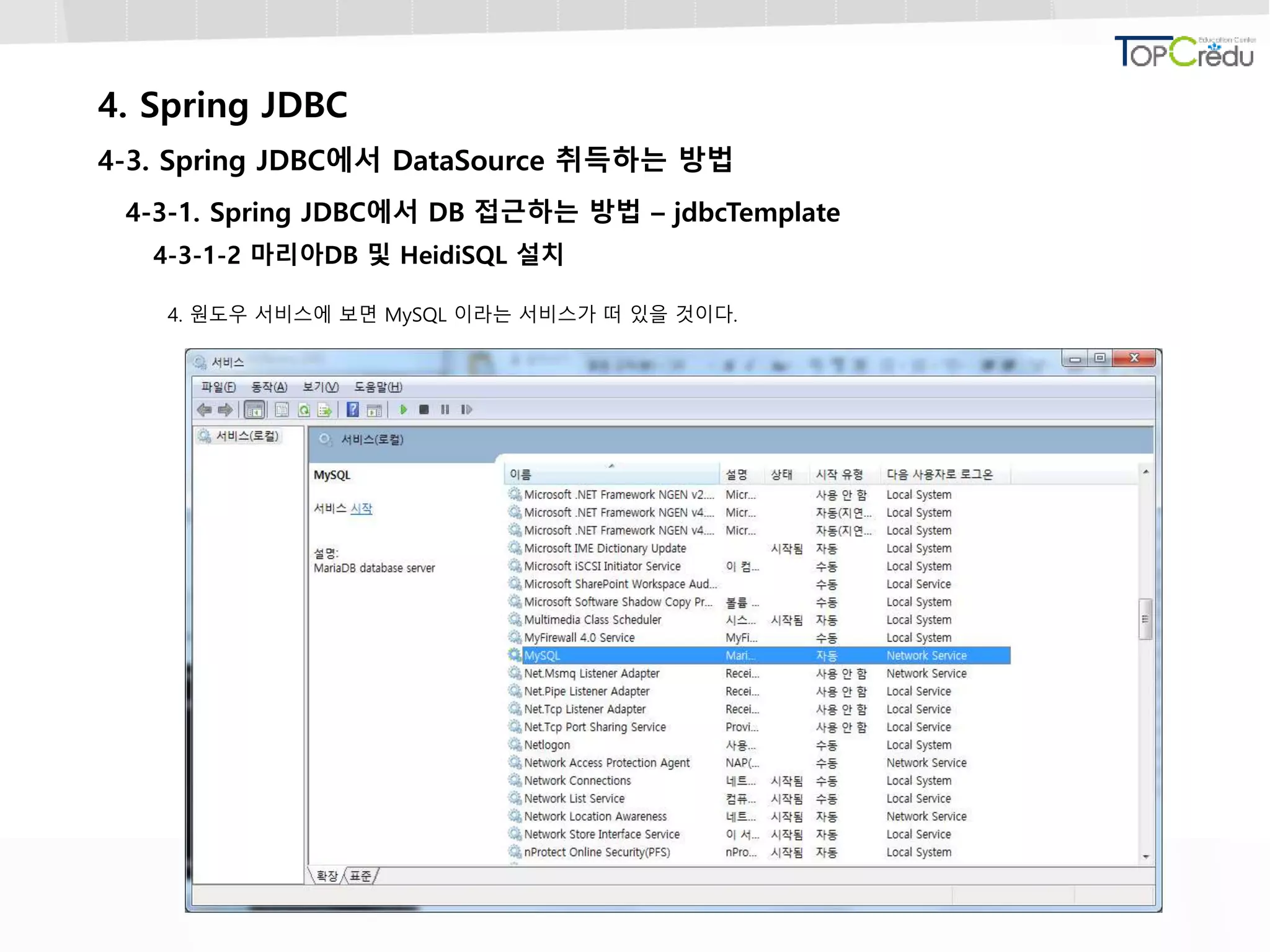Select Network Location Awareness row

pos(759,817)
